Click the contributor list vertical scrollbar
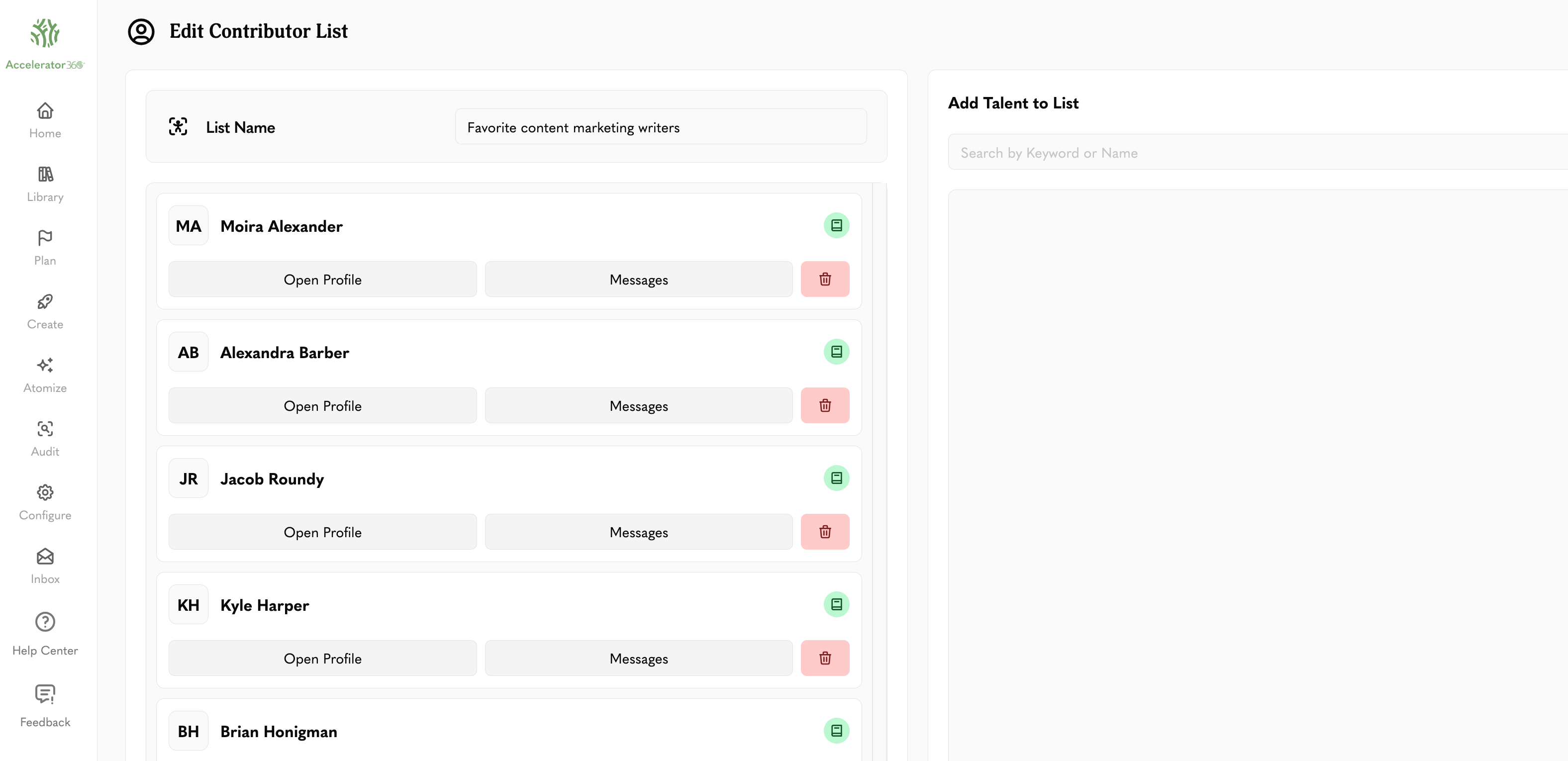 (880, 472)
